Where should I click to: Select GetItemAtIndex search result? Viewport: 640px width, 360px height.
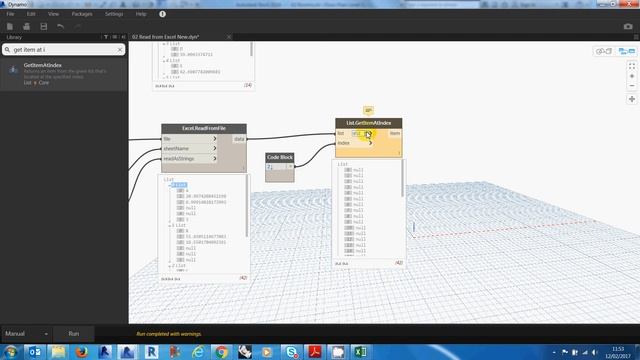[x=64, y=74]
